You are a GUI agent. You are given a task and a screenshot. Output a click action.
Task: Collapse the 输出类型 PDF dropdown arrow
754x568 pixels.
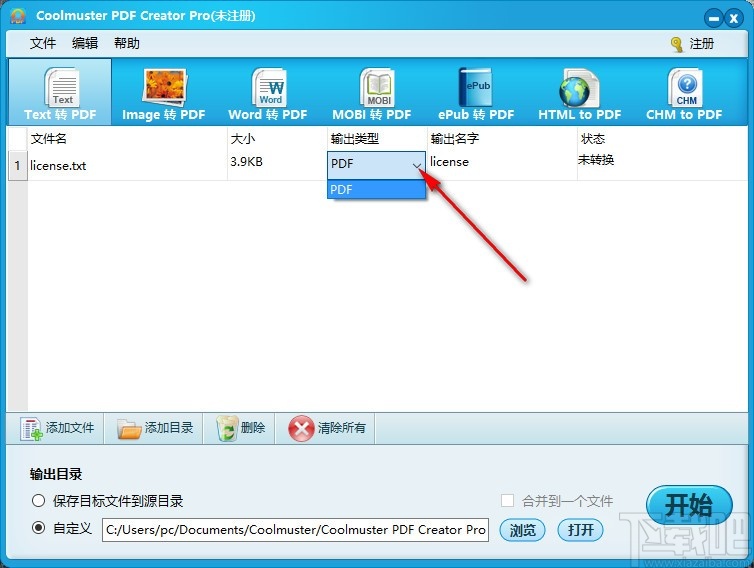[x=417, y=165]
